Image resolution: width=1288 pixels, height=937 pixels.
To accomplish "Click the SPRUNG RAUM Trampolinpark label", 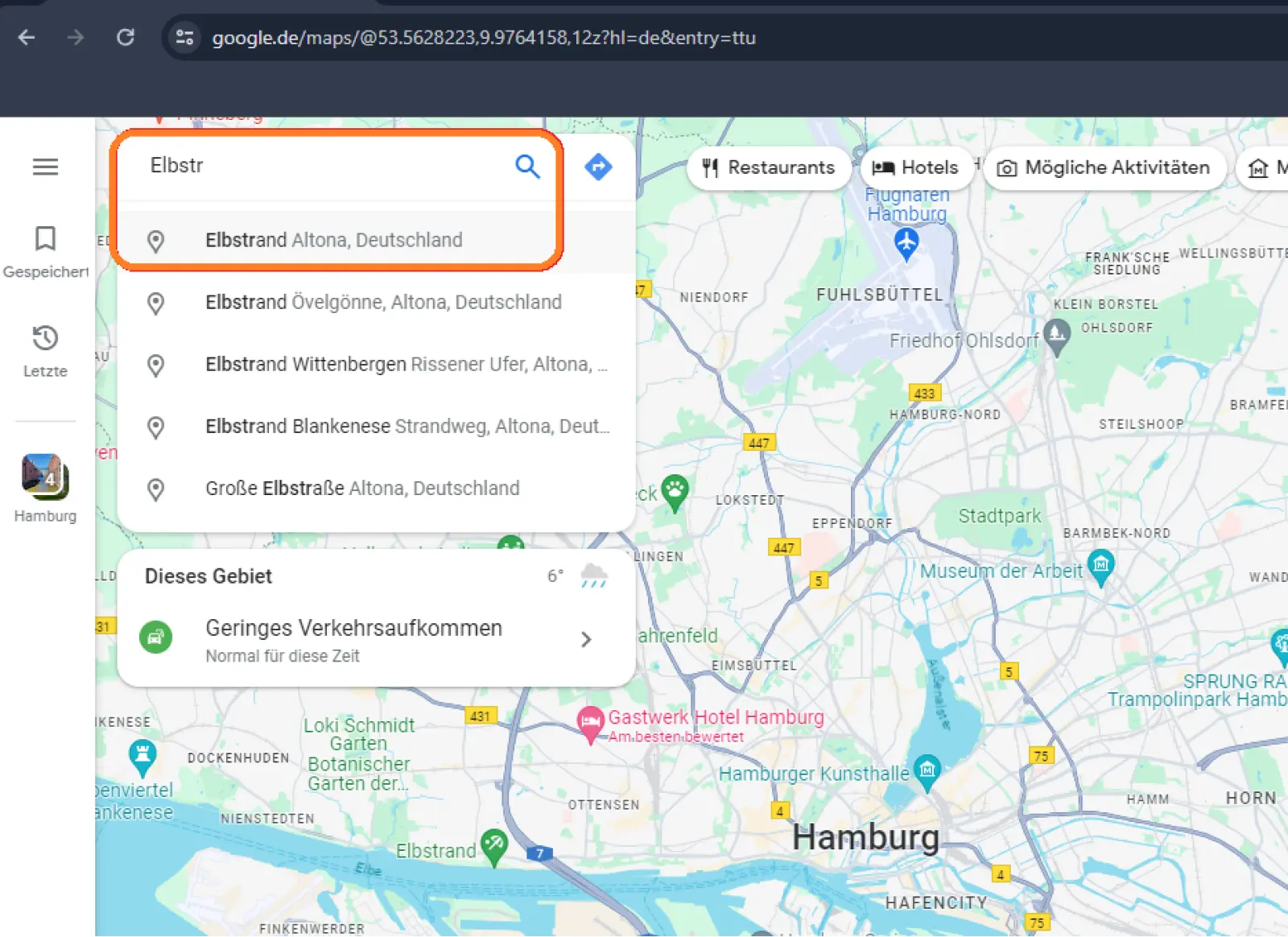I will point(1198,690).
